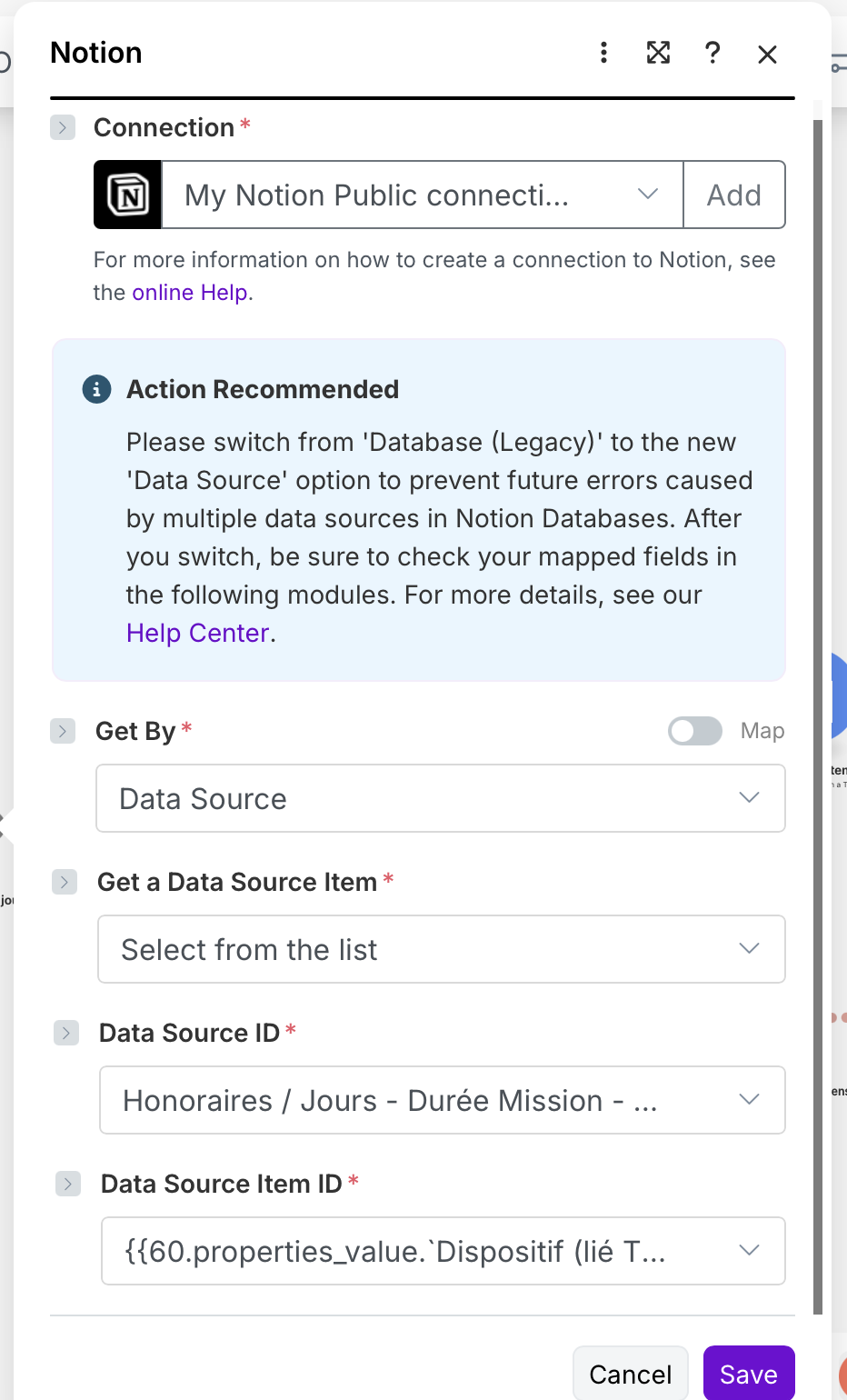847x1400 pixels.
Task: Open the Get By 'Data Source' dropdown
Action: (x=441, y=798)
